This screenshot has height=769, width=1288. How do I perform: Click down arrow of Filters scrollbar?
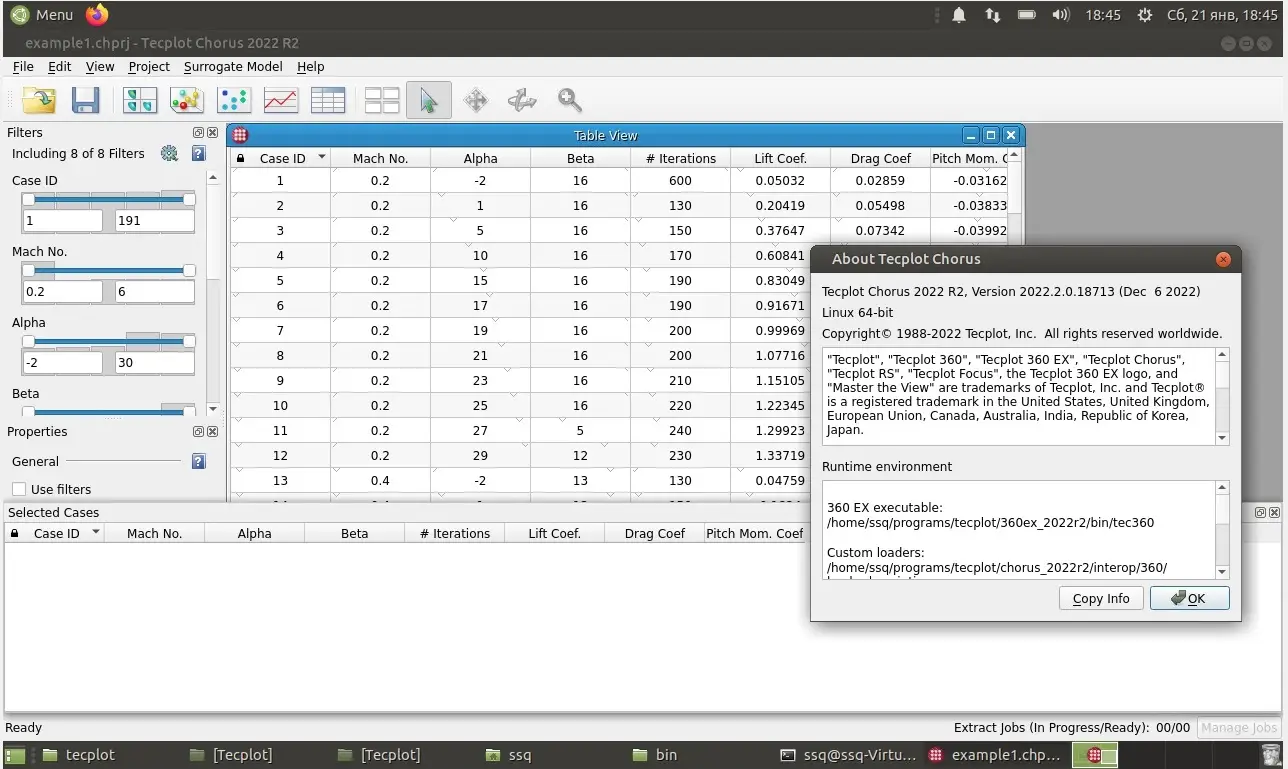click(x=212, y=409)
